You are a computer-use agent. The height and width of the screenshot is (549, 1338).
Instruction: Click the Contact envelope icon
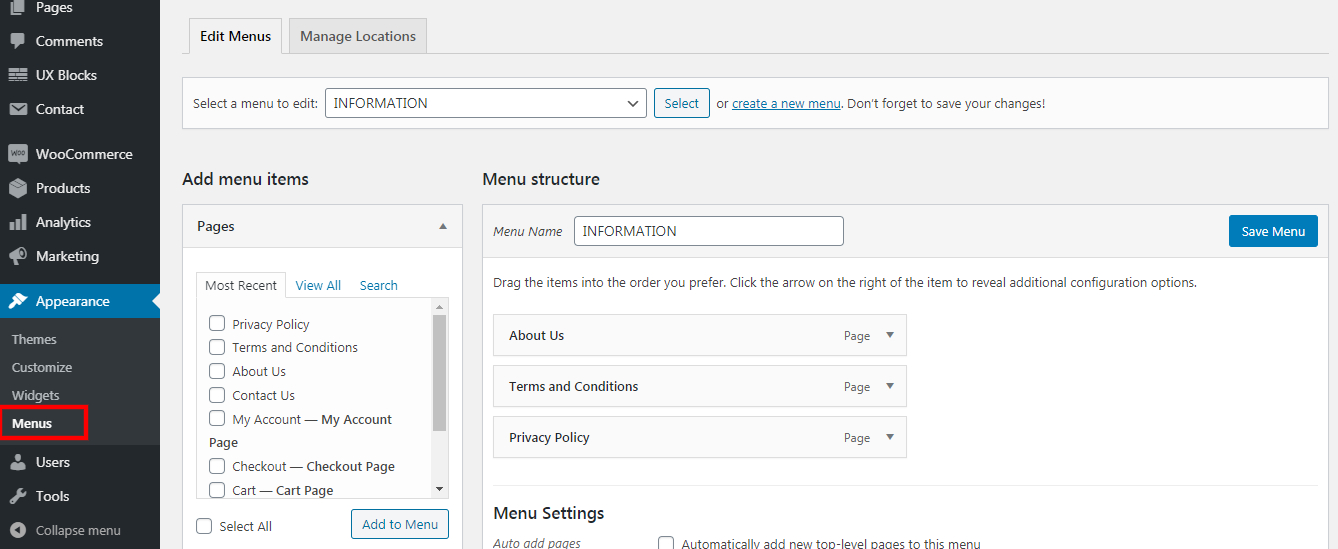pos(17,109)
